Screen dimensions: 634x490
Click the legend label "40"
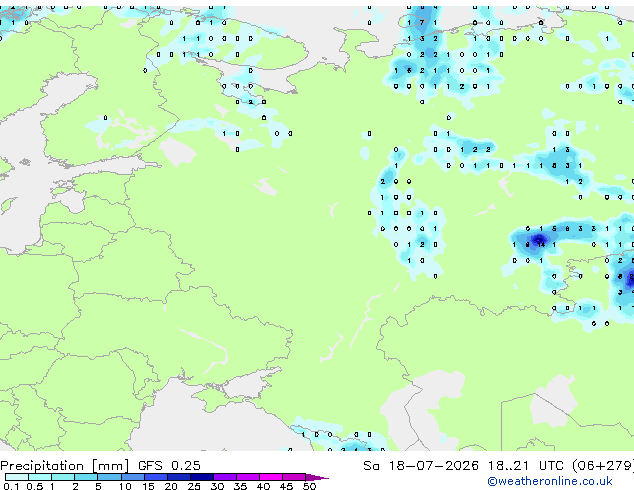coord(263,486)
